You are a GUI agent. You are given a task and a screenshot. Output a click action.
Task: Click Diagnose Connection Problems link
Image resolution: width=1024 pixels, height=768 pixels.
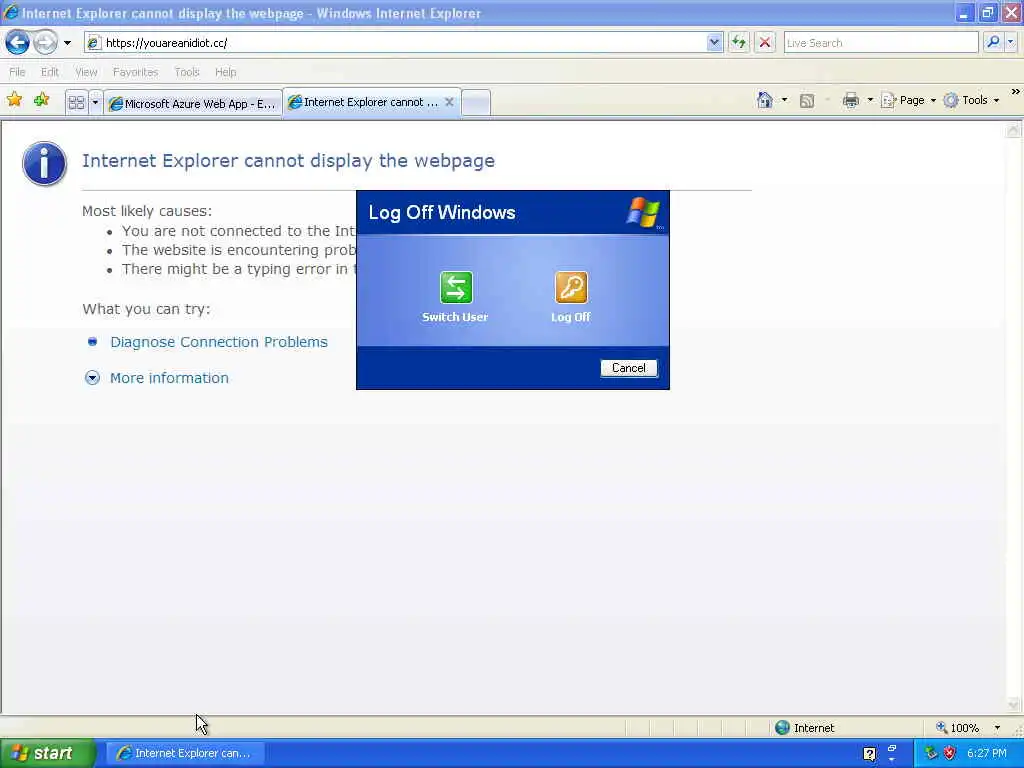[219, 342]
